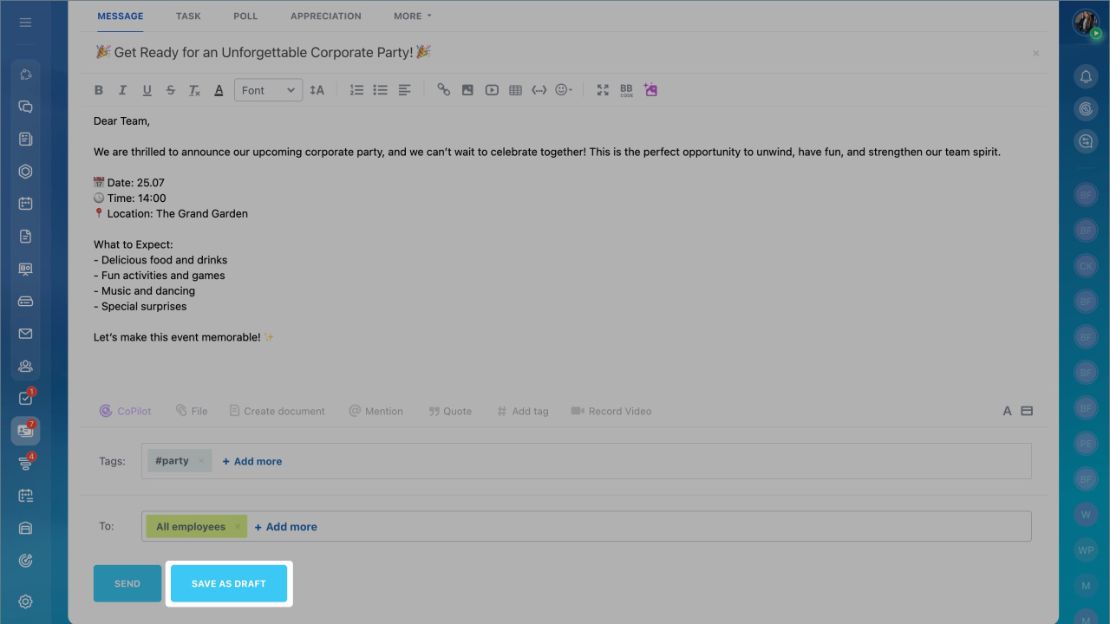Click the Send button
The image size is (1110, 624).
click(127, 584)
